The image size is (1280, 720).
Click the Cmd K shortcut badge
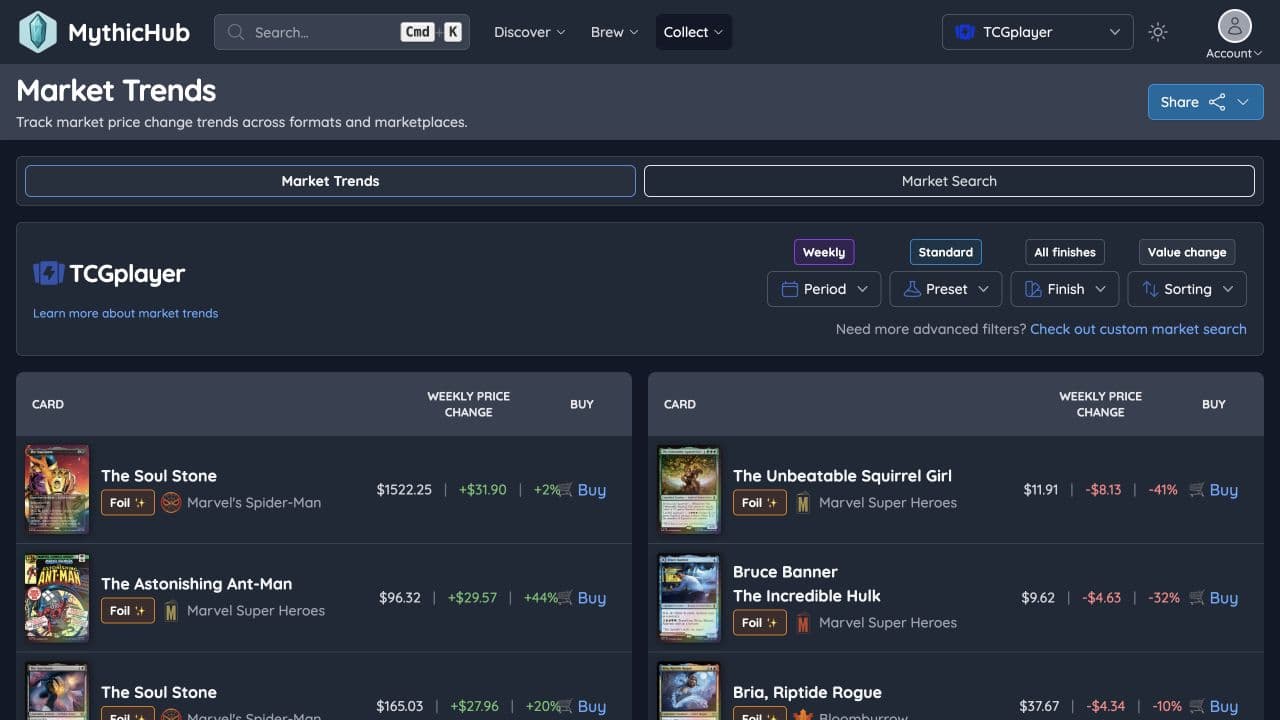pyautogui.click(x=432, y=32)
